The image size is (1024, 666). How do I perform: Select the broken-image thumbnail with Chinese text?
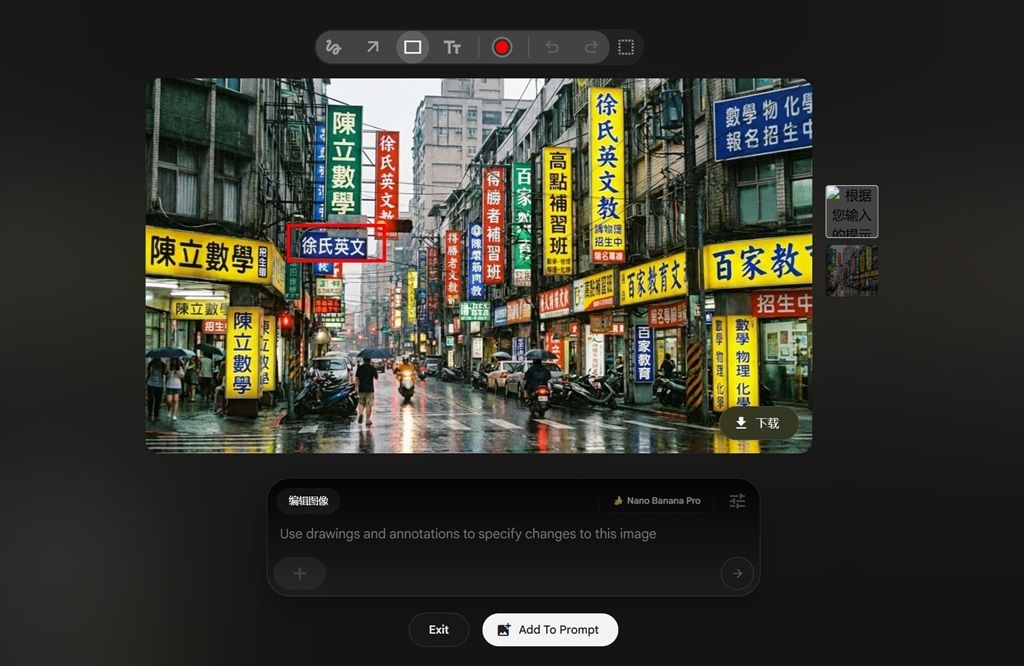pyautogui.click(x=852, y=211)
